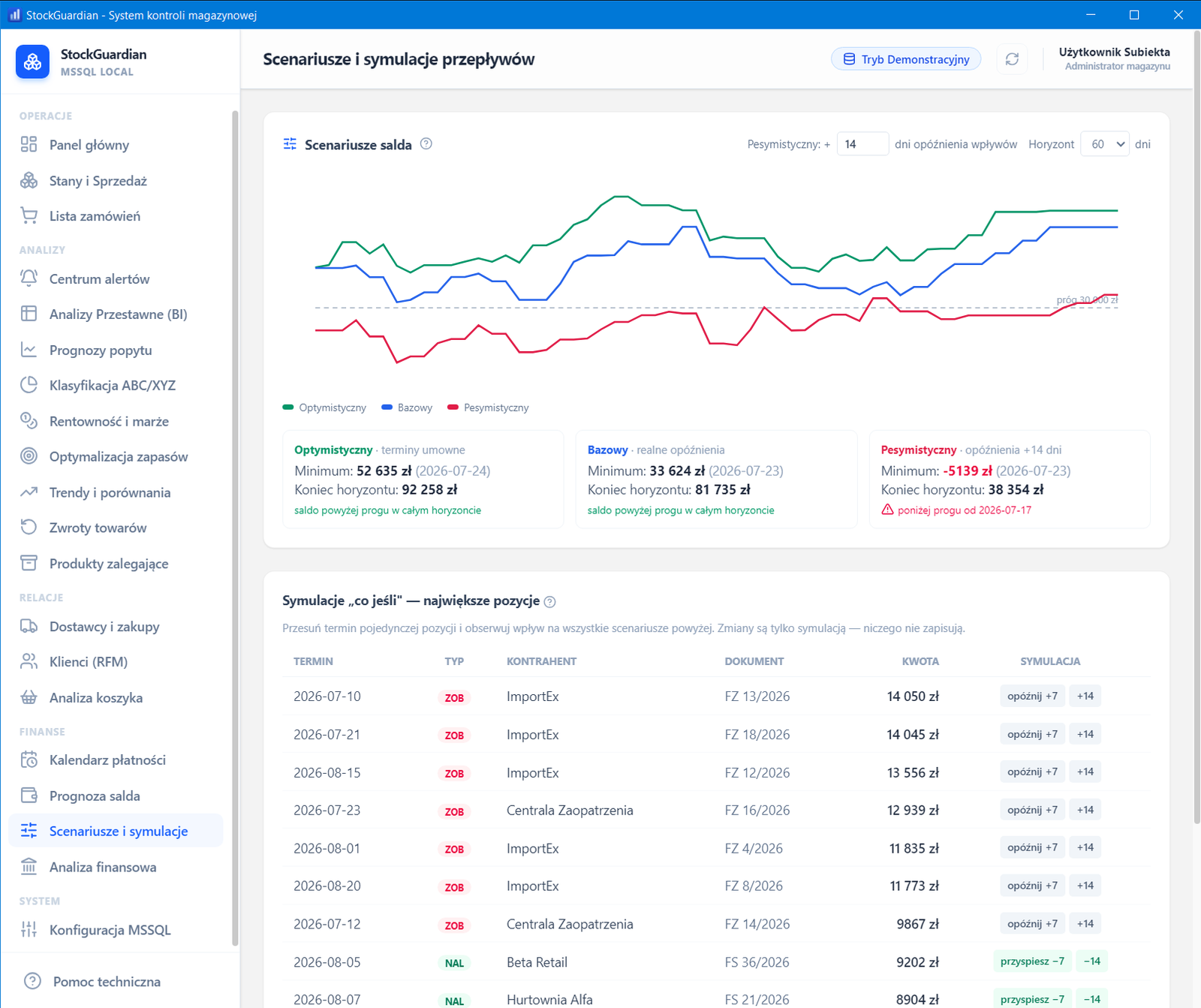The image size is (1201, 1008).
Task: Click the StockGuardian title bar app icon
Action: tap(14, 14)
